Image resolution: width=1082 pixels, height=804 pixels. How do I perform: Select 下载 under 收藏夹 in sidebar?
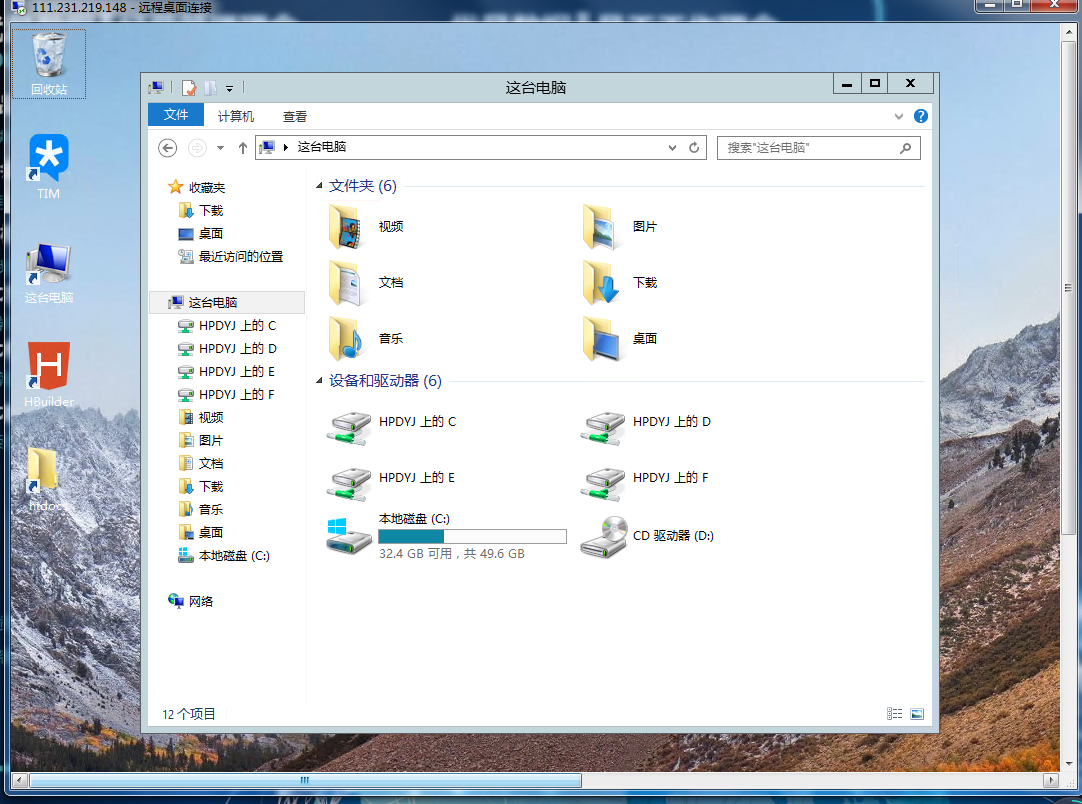201,210
